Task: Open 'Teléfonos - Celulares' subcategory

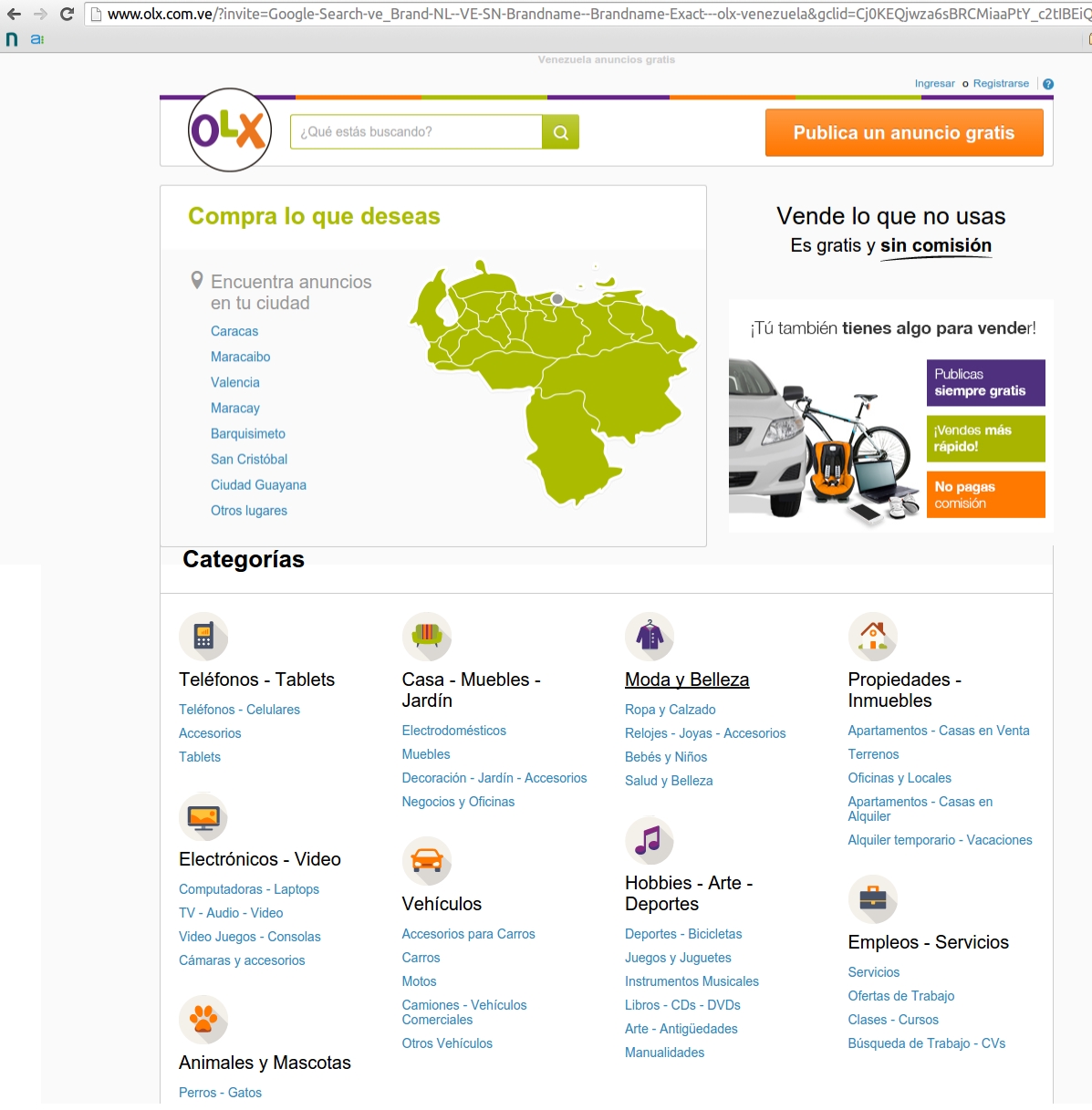Action: tap(239, 709)
